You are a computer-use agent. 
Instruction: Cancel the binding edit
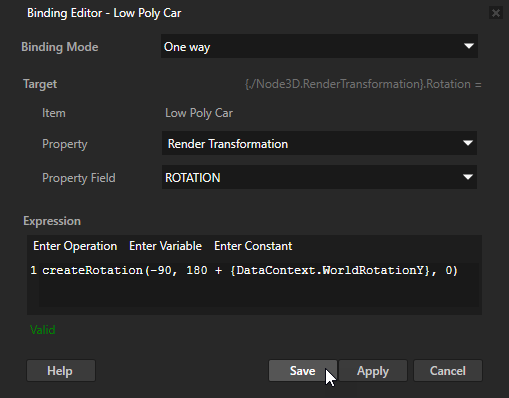[x=448, y=370]
